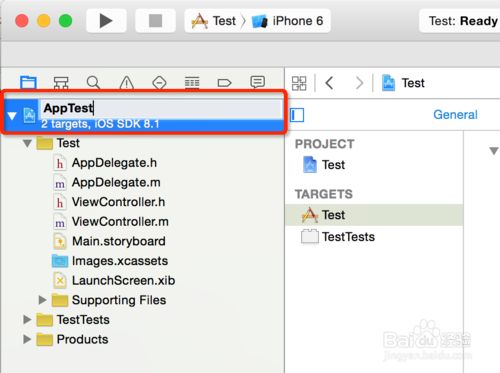
Task: Open the Report navigator speech bubble icon
Action: 257,82
